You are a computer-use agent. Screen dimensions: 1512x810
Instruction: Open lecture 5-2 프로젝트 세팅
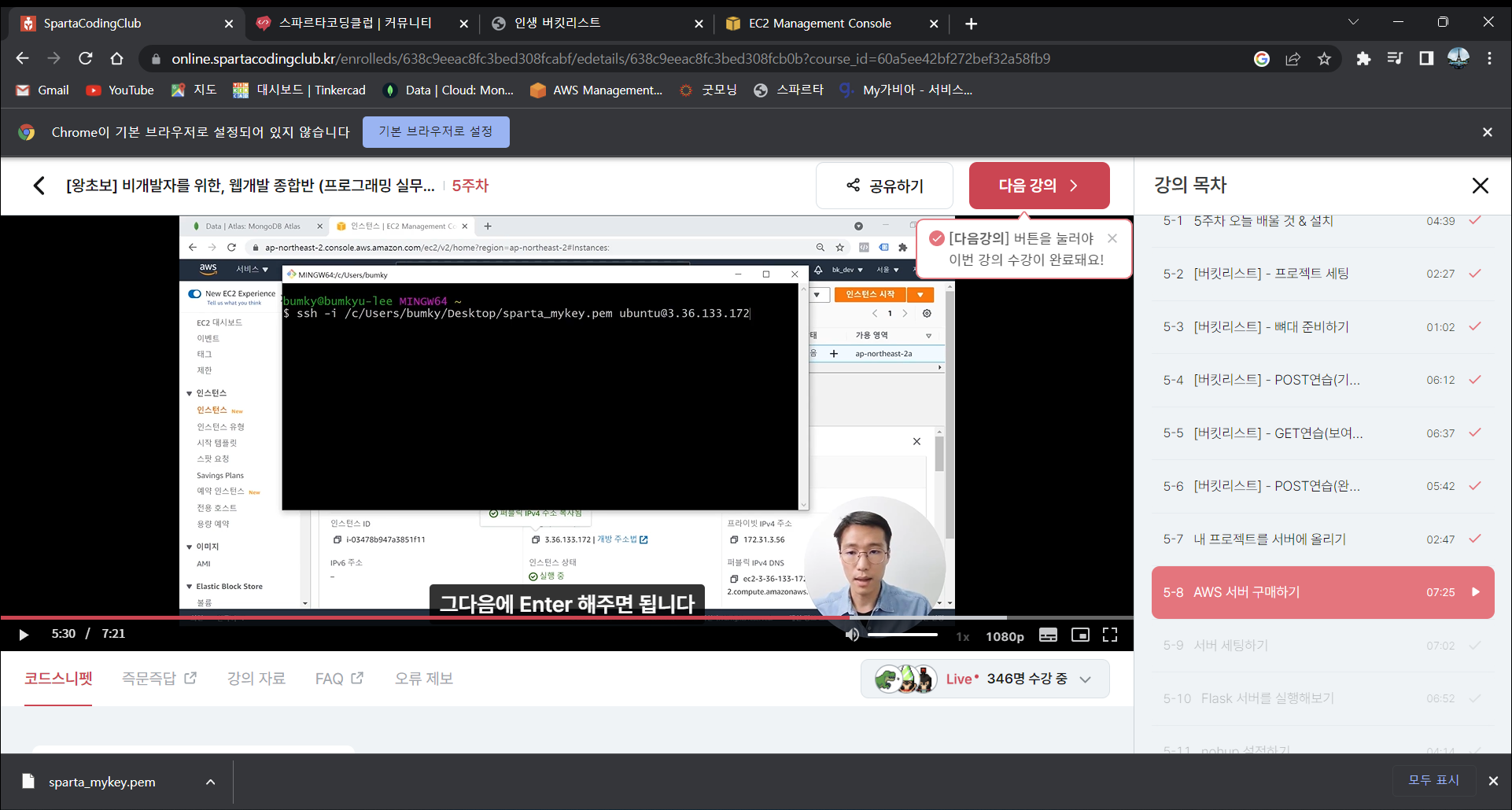click(1322, 274)
